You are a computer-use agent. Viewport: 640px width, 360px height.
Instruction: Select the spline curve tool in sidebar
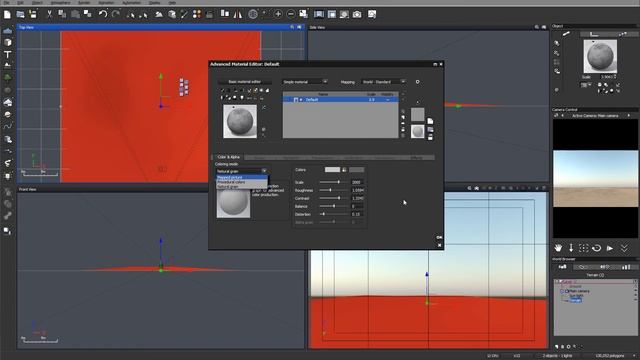[x=7, y=127]
